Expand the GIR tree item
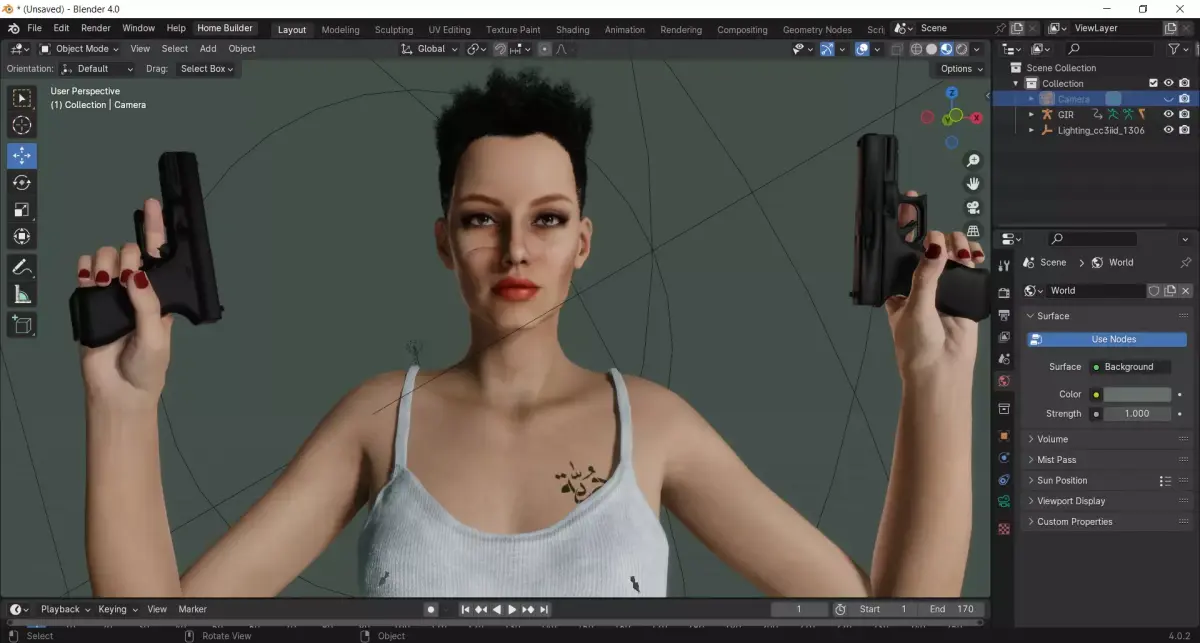Screen dimensions: 1200x643 click(x=1032, y=114)
